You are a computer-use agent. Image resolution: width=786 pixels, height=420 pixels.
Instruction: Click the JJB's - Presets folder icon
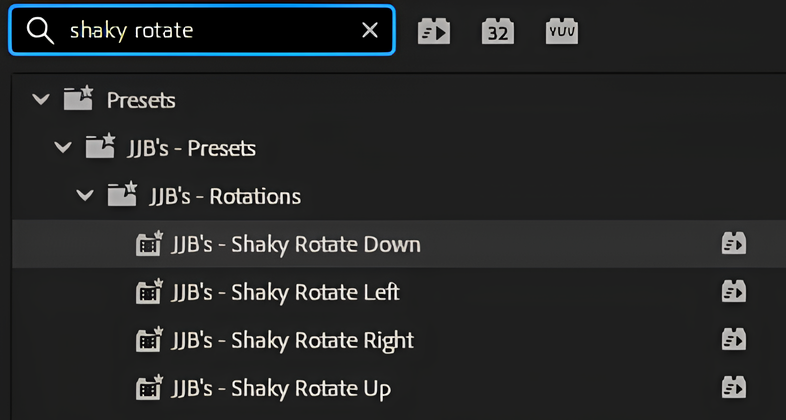point(100,147)
